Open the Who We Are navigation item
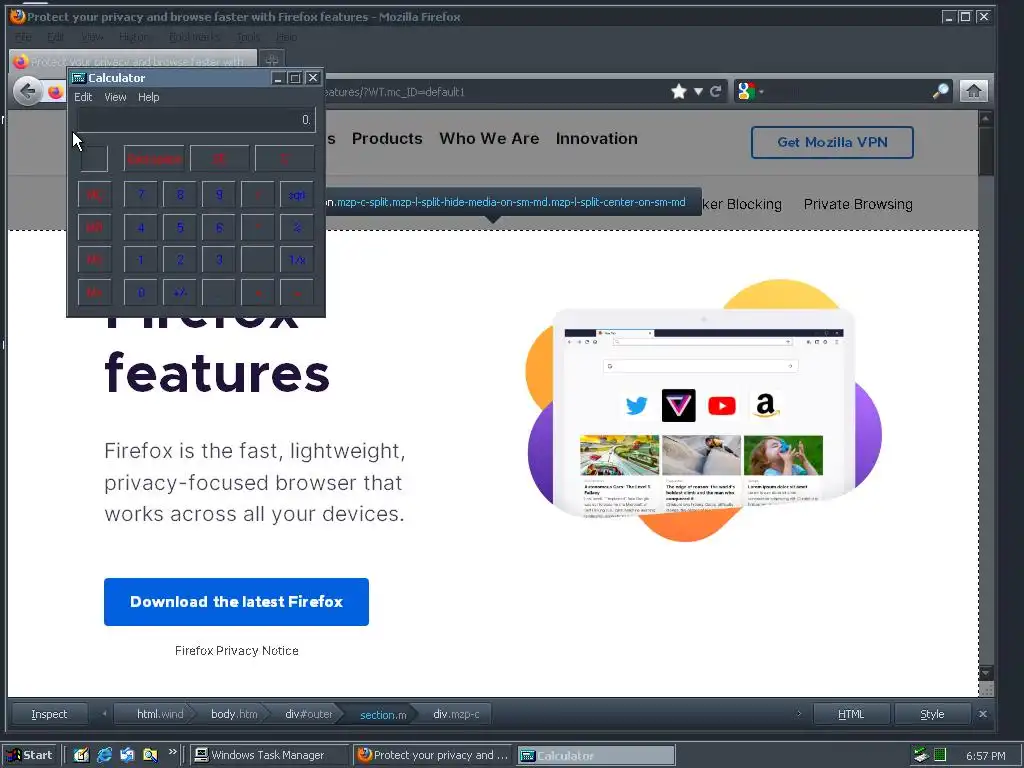 pyautogui.click(x=489, y=138)
